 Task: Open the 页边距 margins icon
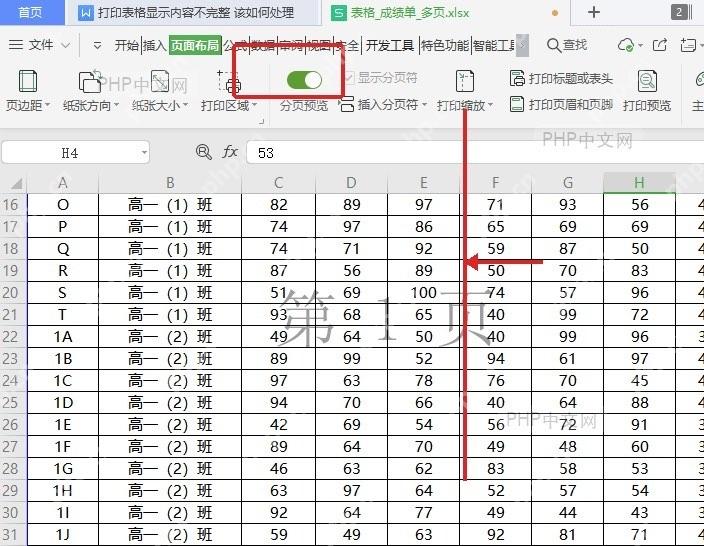(x=27, y=81)
